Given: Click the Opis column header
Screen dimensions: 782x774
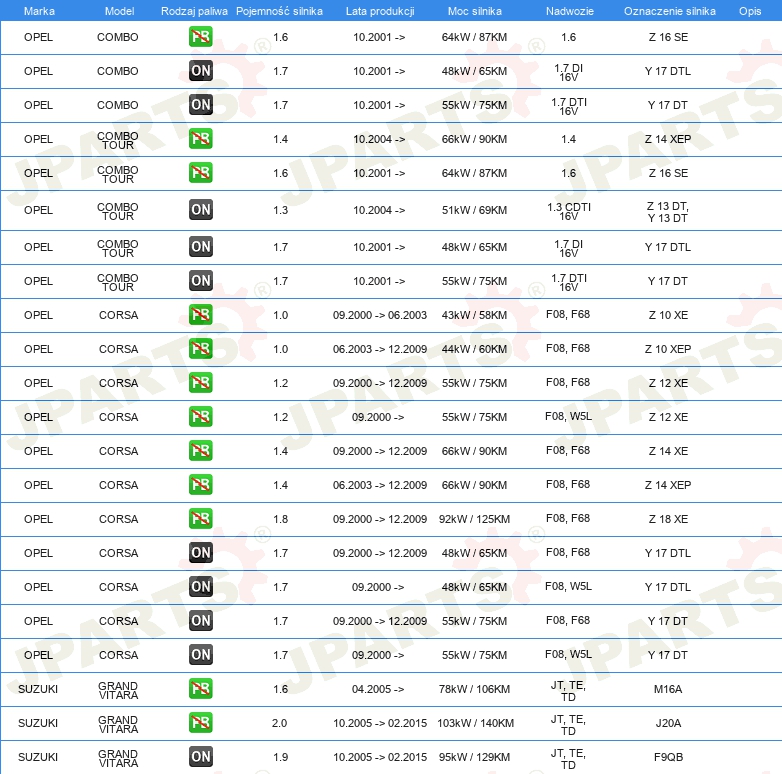Looking at the screenshot, I should [750, 11].
